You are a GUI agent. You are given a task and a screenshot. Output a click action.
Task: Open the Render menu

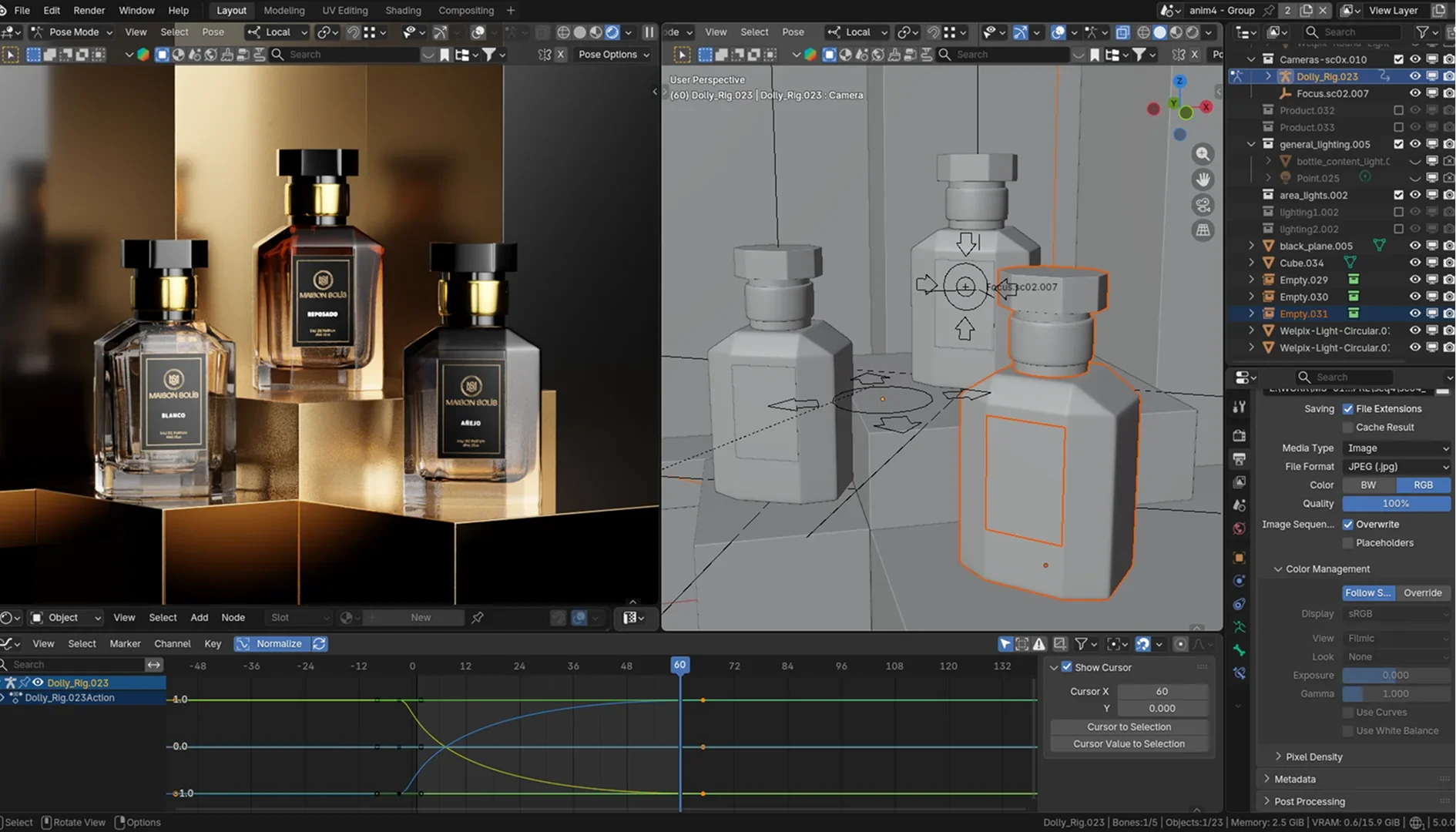[89, 11]
